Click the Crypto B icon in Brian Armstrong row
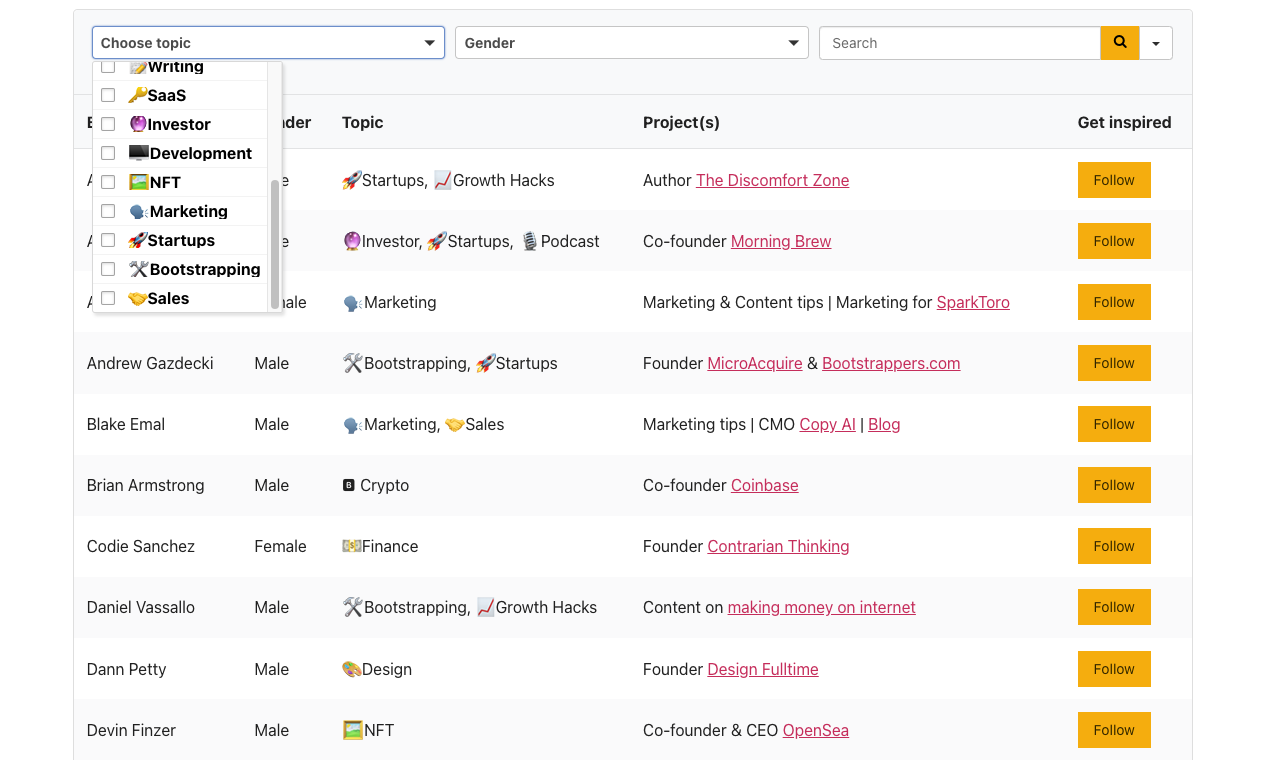 coord(349,485)
